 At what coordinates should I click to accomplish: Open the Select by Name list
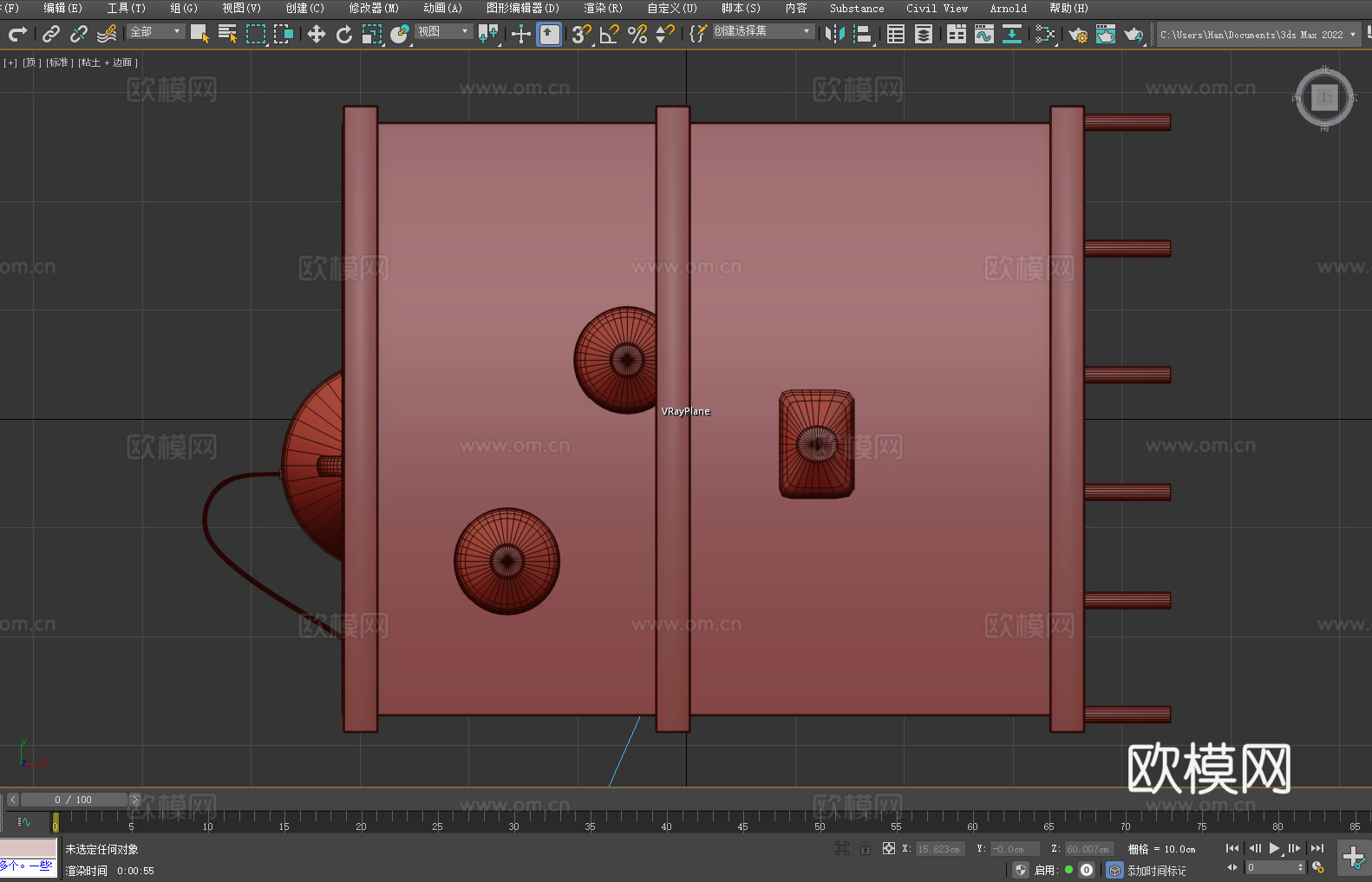(x=227, y=34)
